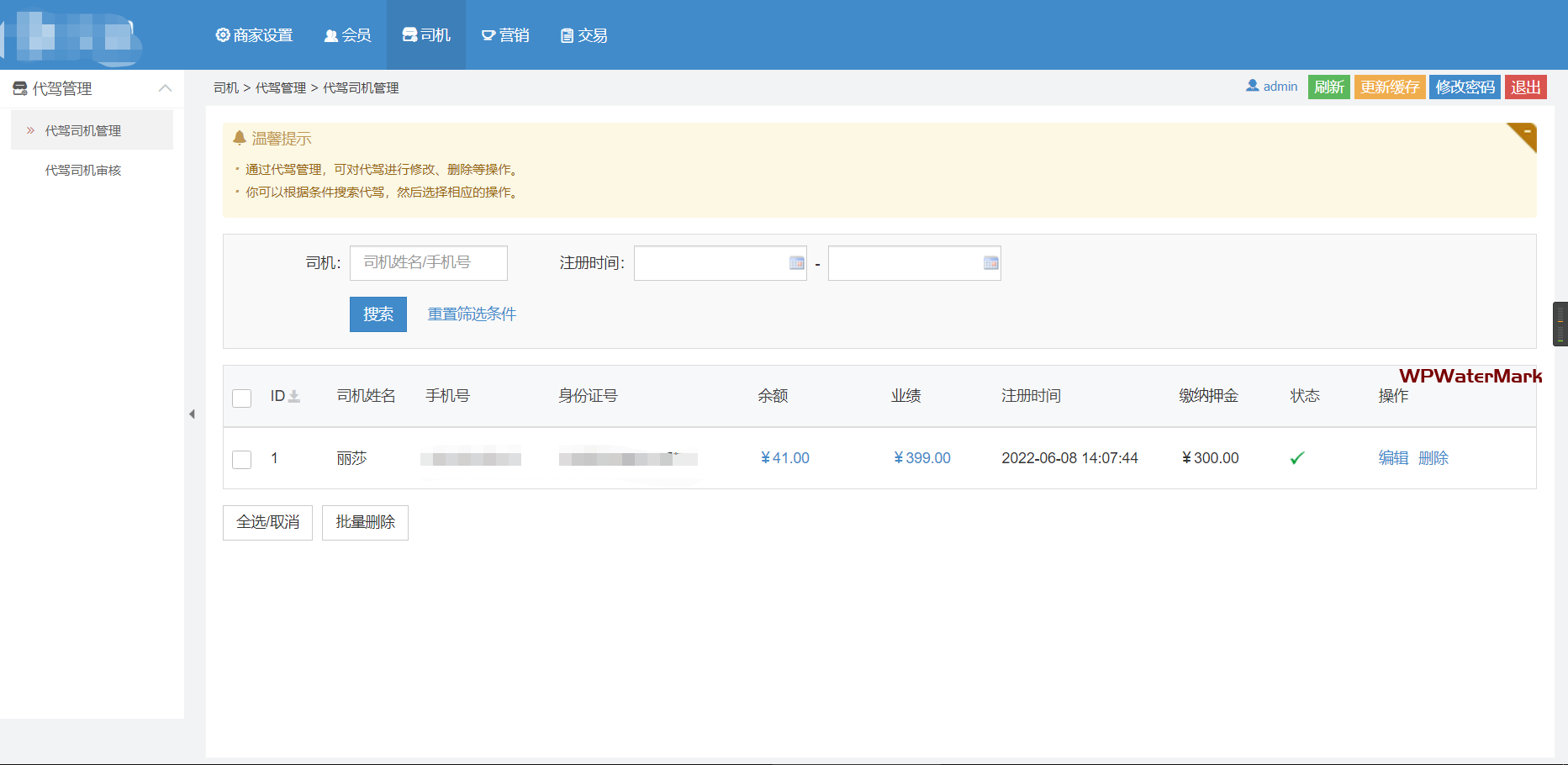Collapse the 代驾管理 sidebar section
1568x765 pixels.
coord(165,88)
